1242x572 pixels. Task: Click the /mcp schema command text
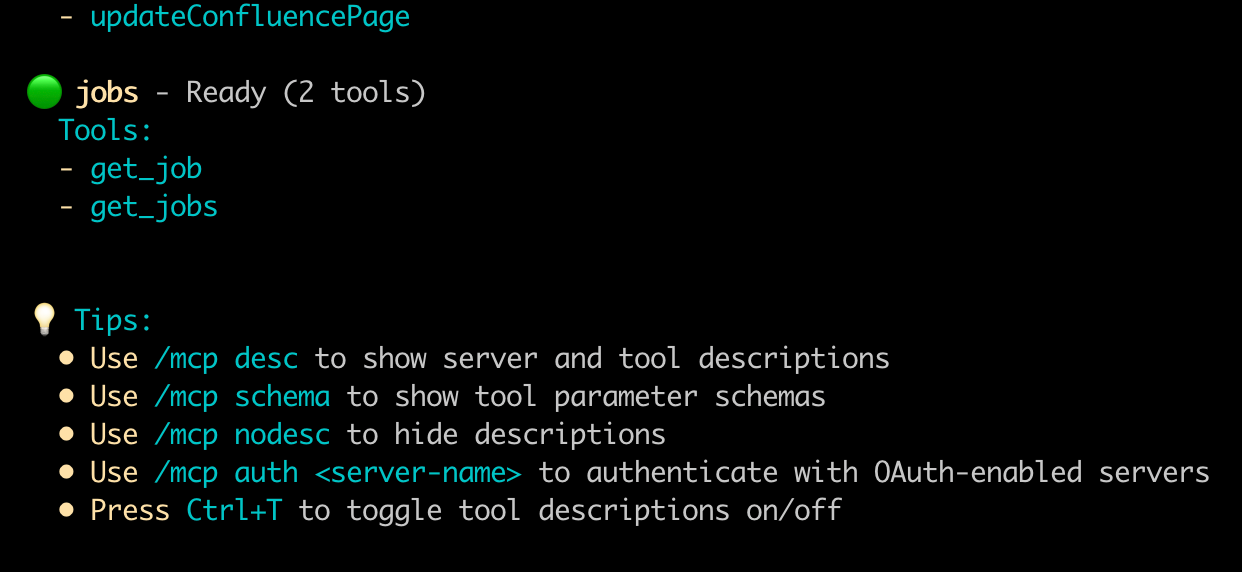(x=242, y=396)
